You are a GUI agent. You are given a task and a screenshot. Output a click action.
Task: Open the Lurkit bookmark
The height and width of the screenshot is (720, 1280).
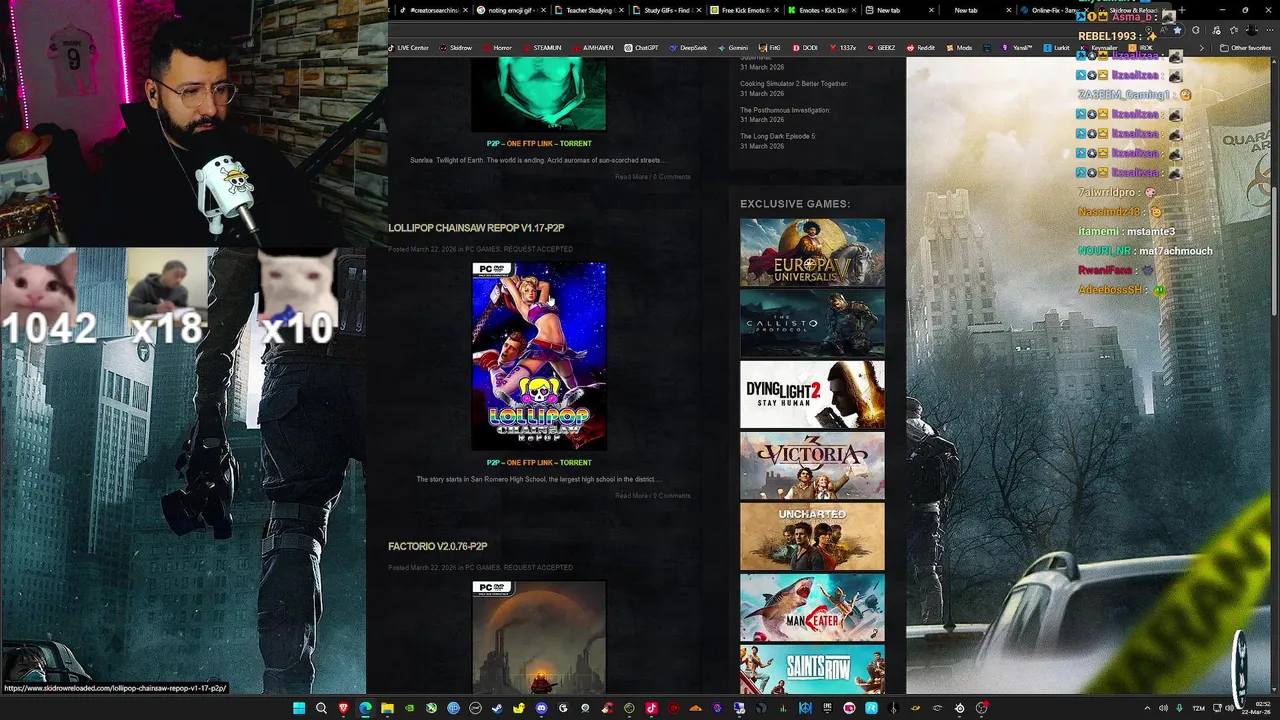pyautogui.click(x=1057, y=48)
